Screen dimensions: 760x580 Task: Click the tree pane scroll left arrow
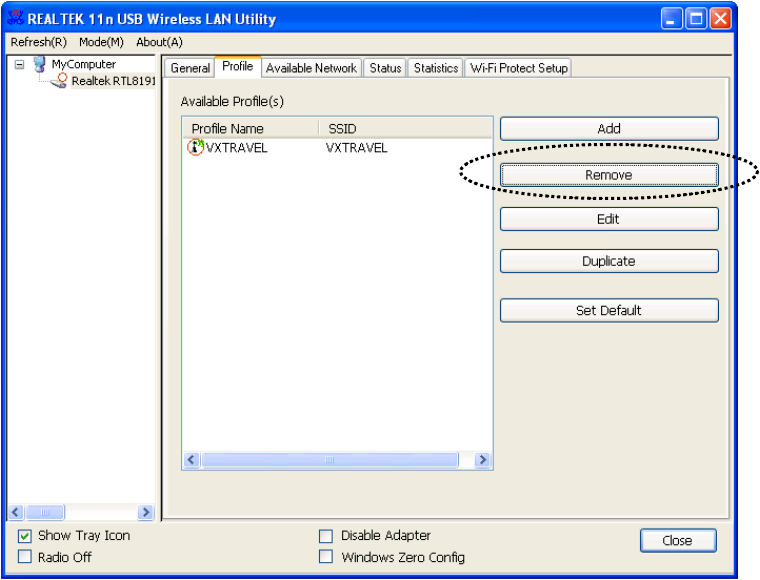(16, 512)
